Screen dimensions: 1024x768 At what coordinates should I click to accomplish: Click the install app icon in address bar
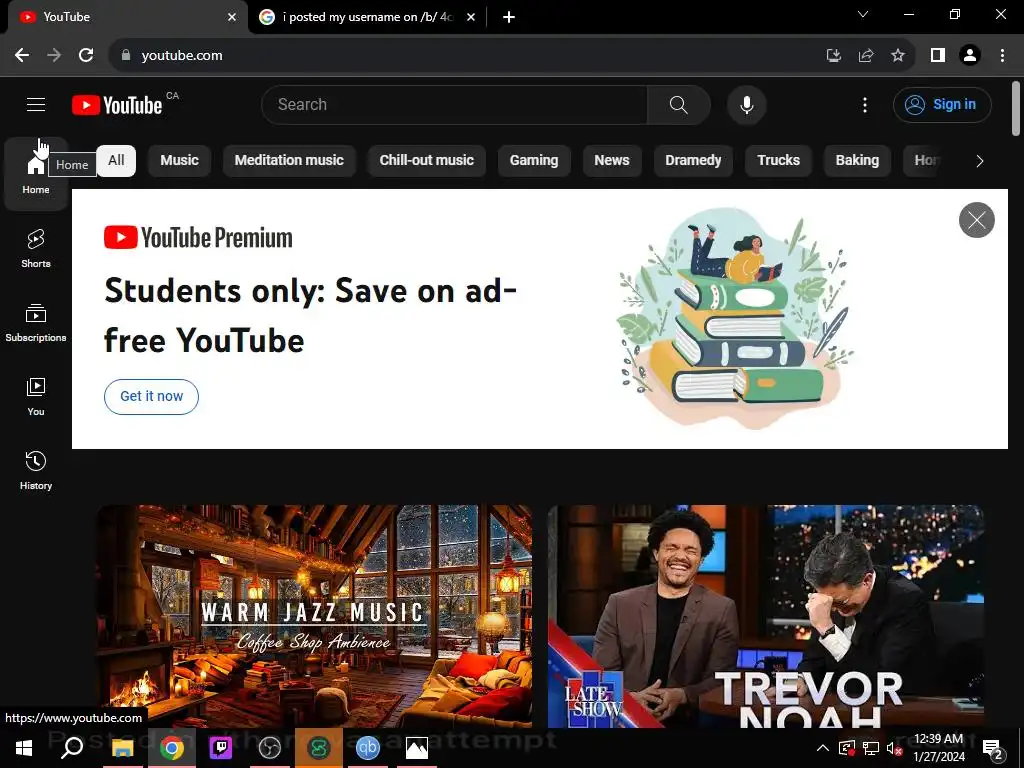pos(833,56)
